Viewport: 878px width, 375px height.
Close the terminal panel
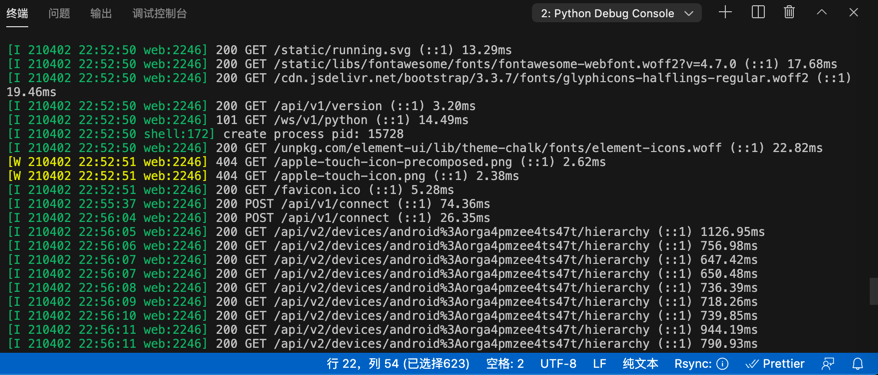tap(853, 12)
